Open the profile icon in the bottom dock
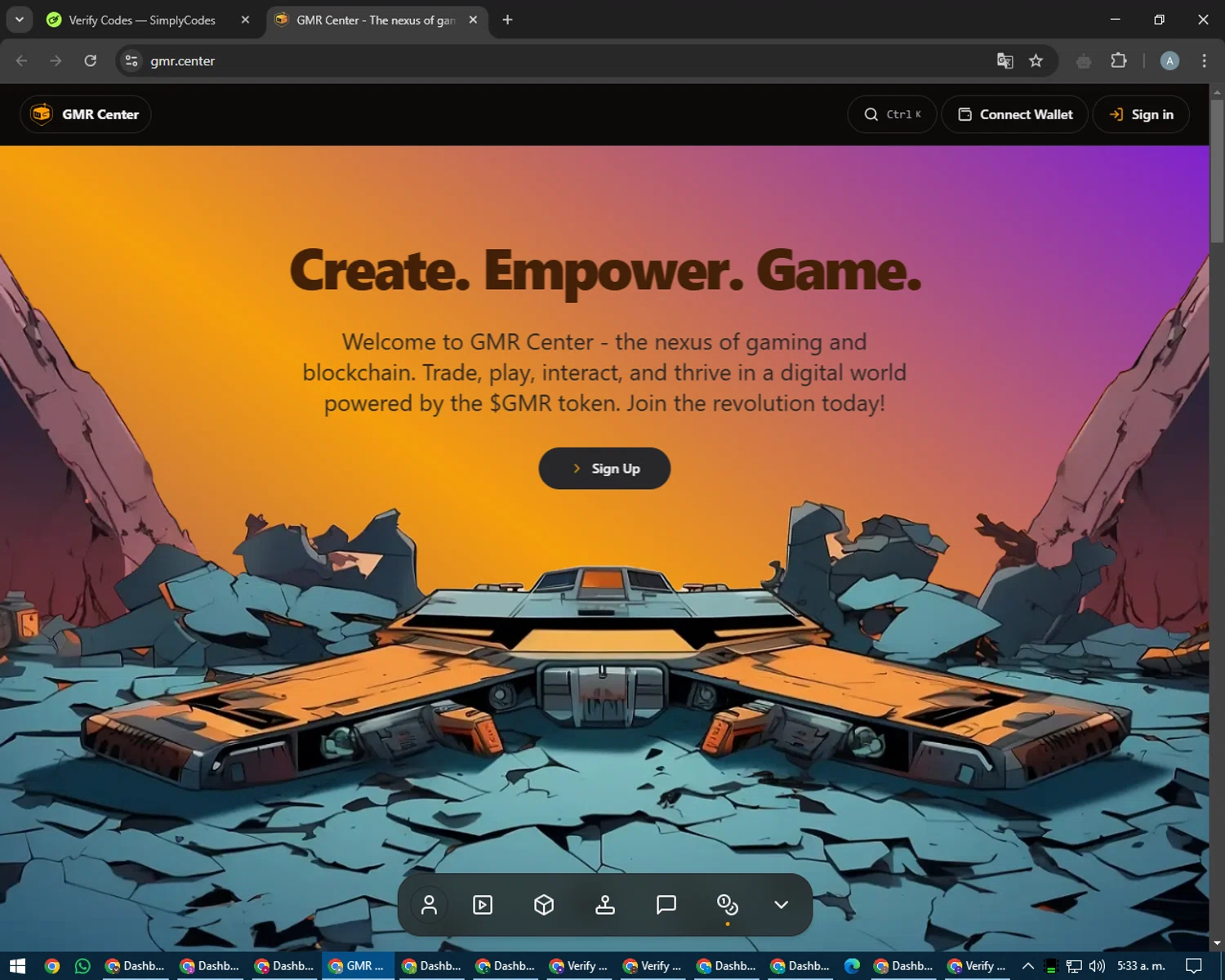 (429, 905)
